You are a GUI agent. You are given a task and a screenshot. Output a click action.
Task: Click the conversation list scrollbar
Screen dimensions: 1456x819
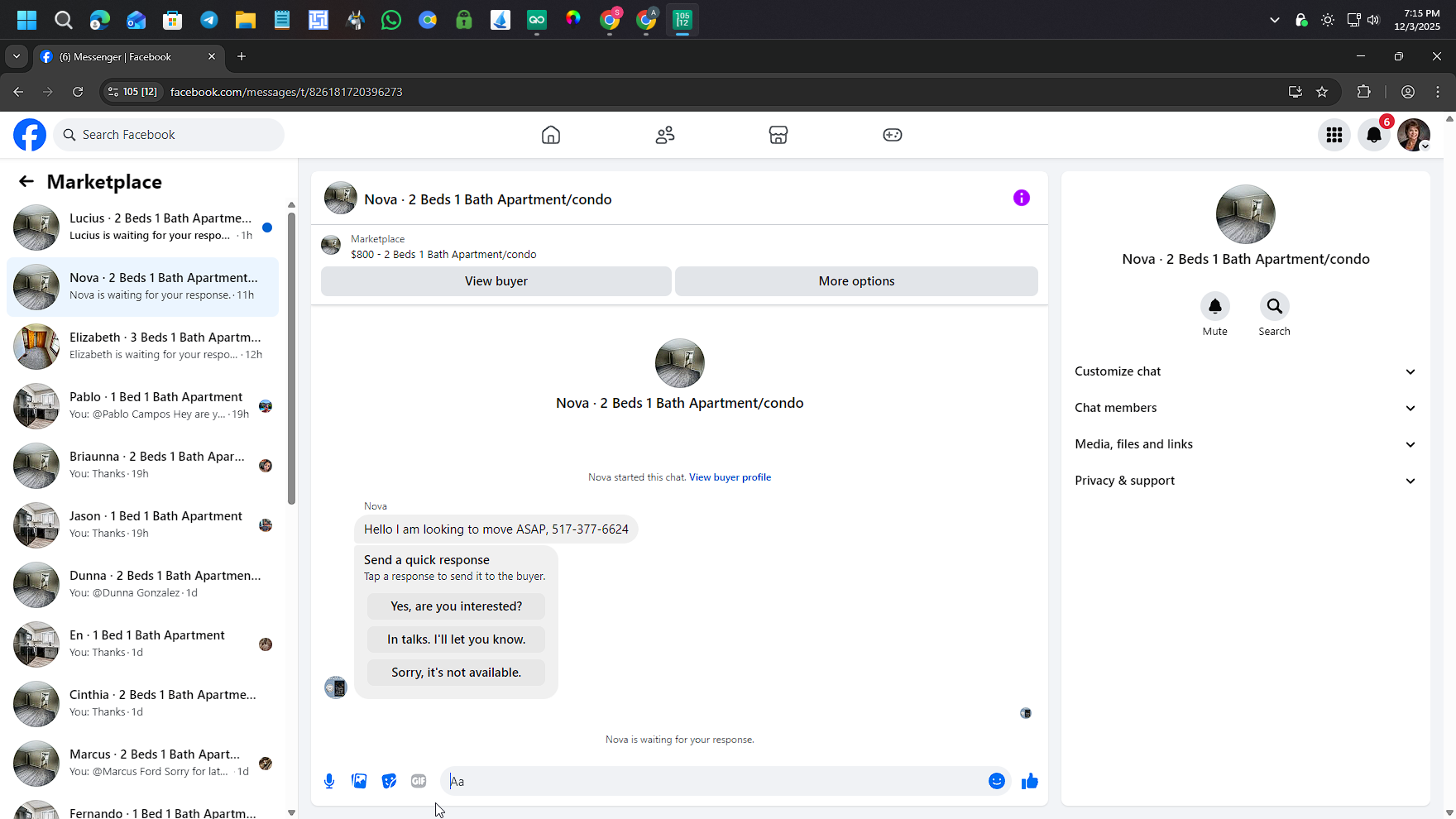point(291,357)
